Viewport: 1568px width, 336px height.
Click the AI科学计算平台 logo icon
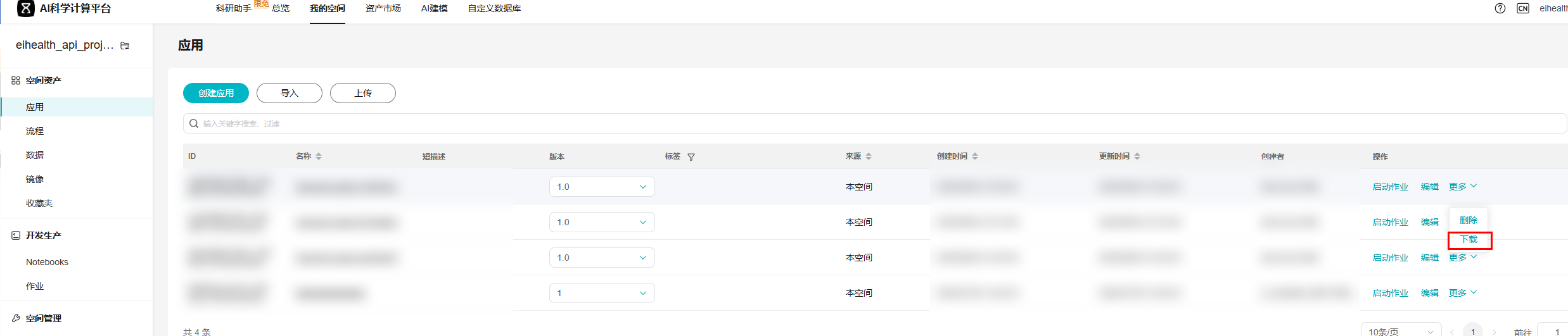pyautogui.click(x=26, y=8)
